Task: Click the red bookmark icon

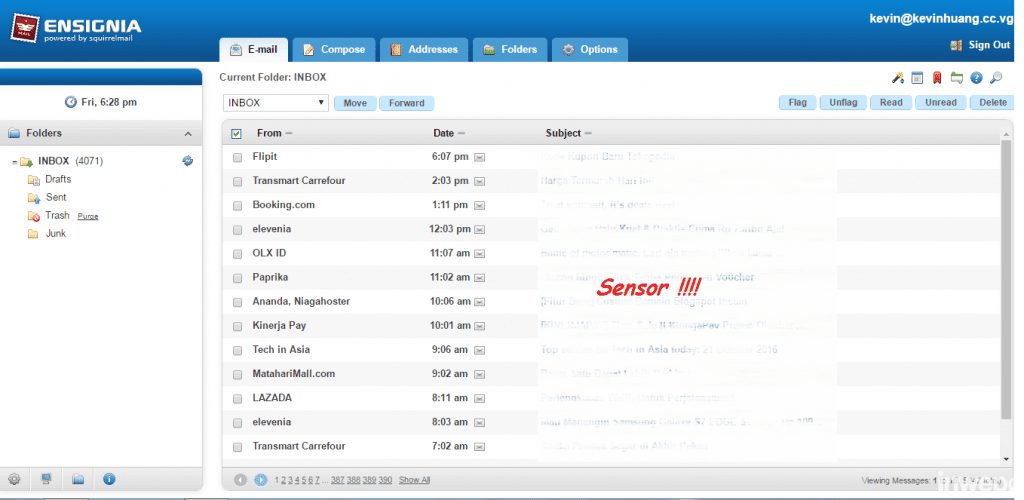Action: pos(937,78)
